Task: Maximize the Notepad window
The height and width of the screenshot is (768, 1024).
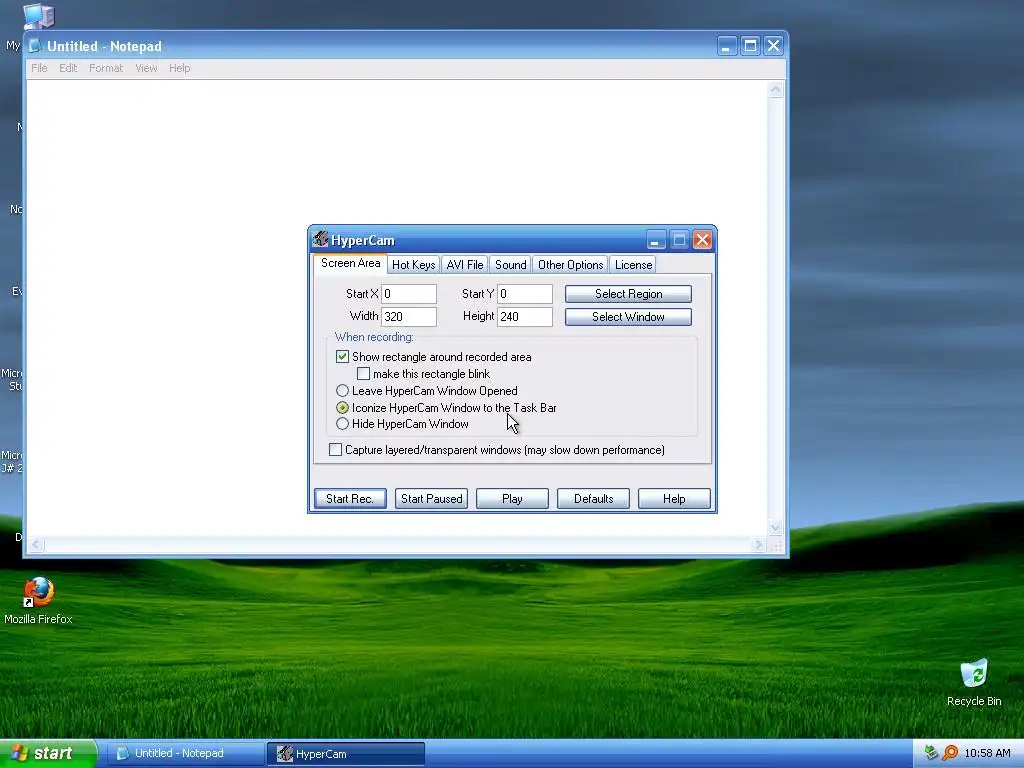Action: pyautogui.click(x=750, y=46)
